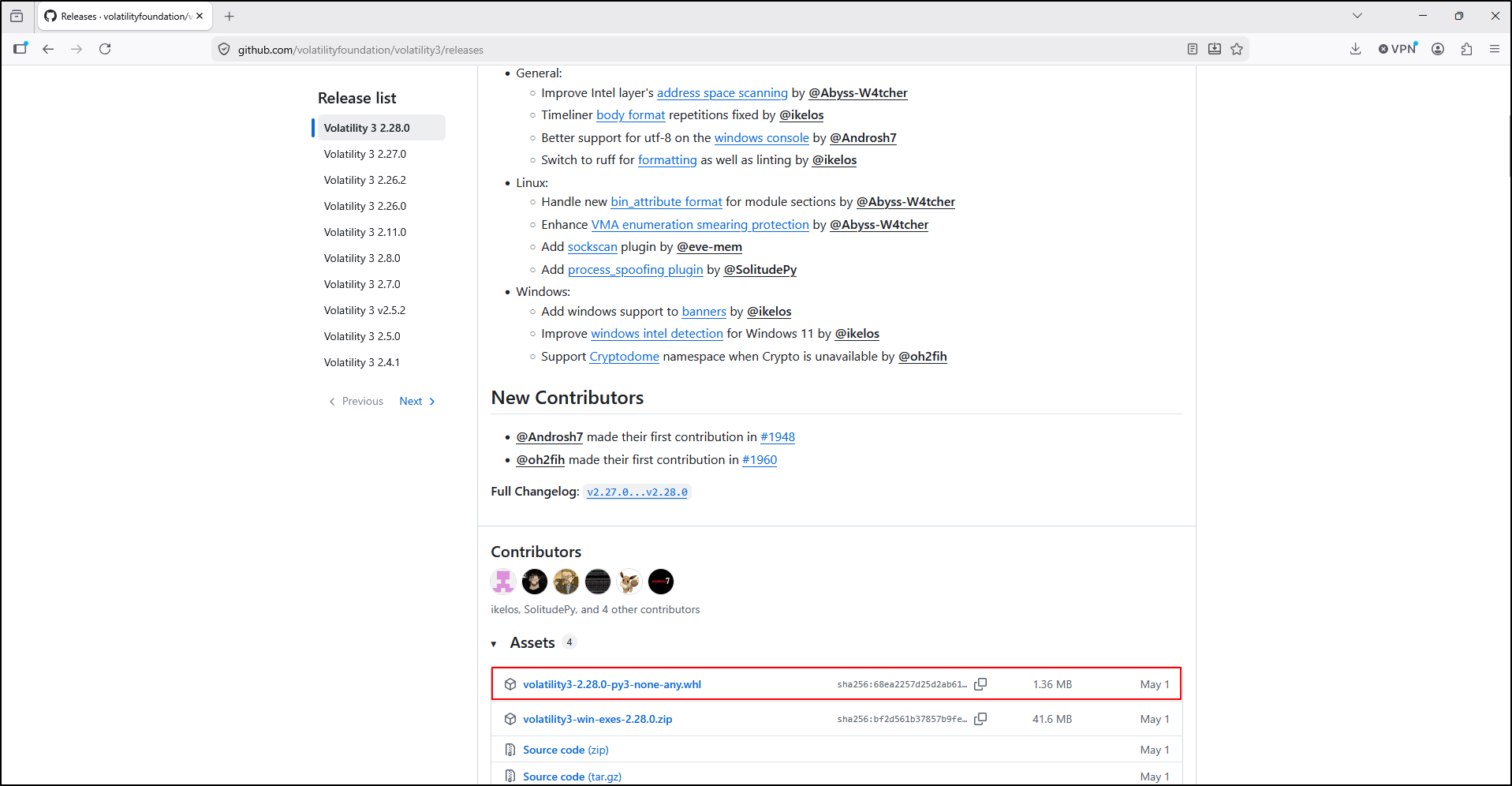Screen dimensions: 1512x786
Task: Select Volatility 3 v2.5.2 in release list
Action: pos(365,310)
